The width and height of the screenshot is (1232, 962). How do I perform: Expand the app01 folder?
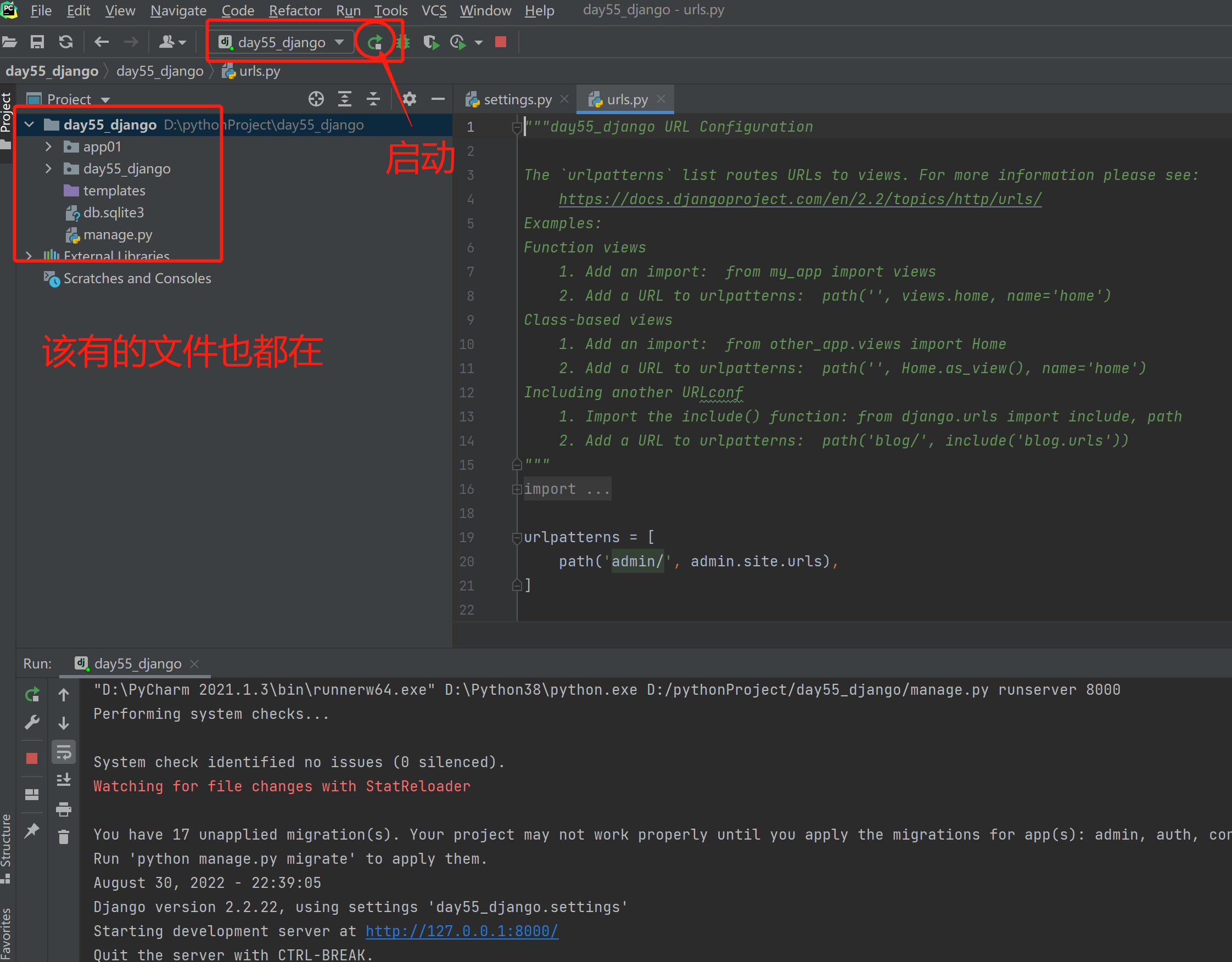[x=48, y=147]
